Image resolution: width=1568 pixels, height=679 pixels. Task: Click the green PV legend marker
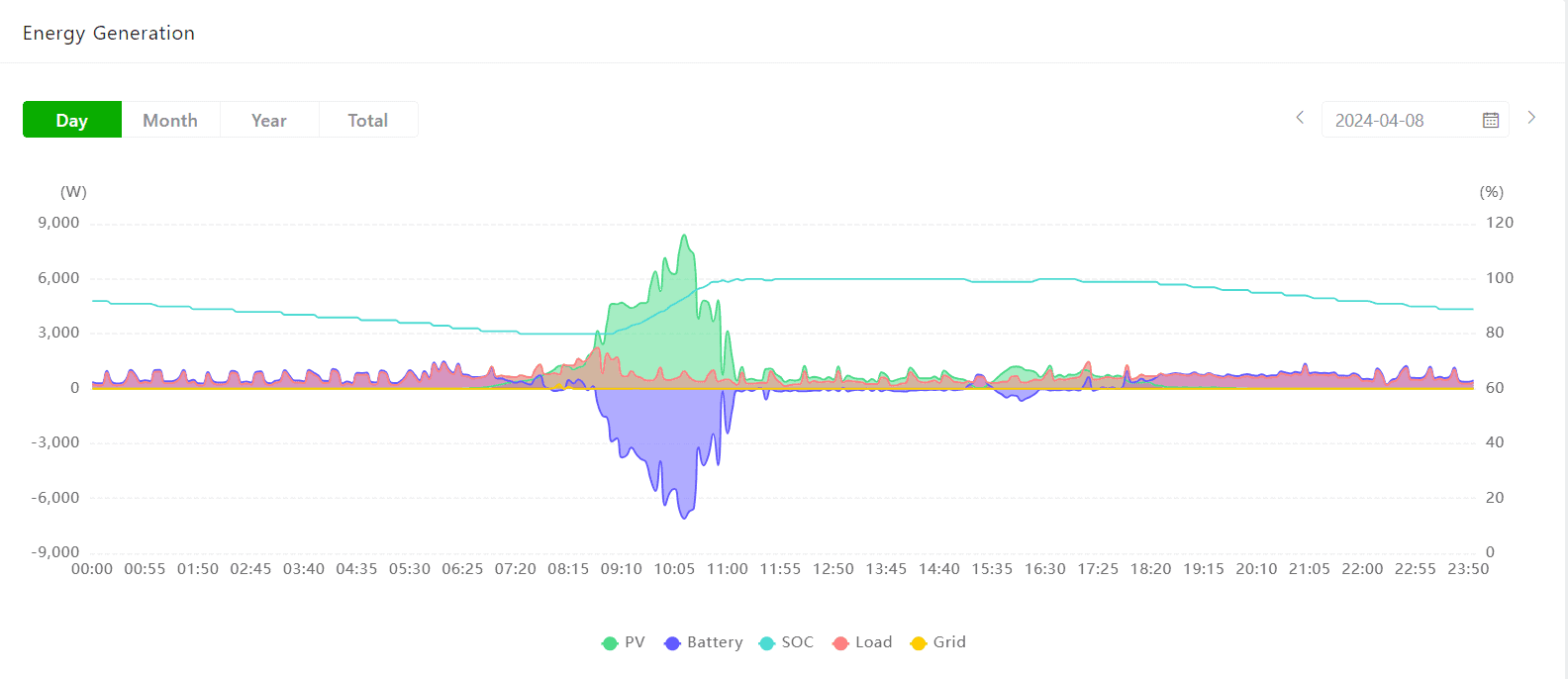click(610, 643)
